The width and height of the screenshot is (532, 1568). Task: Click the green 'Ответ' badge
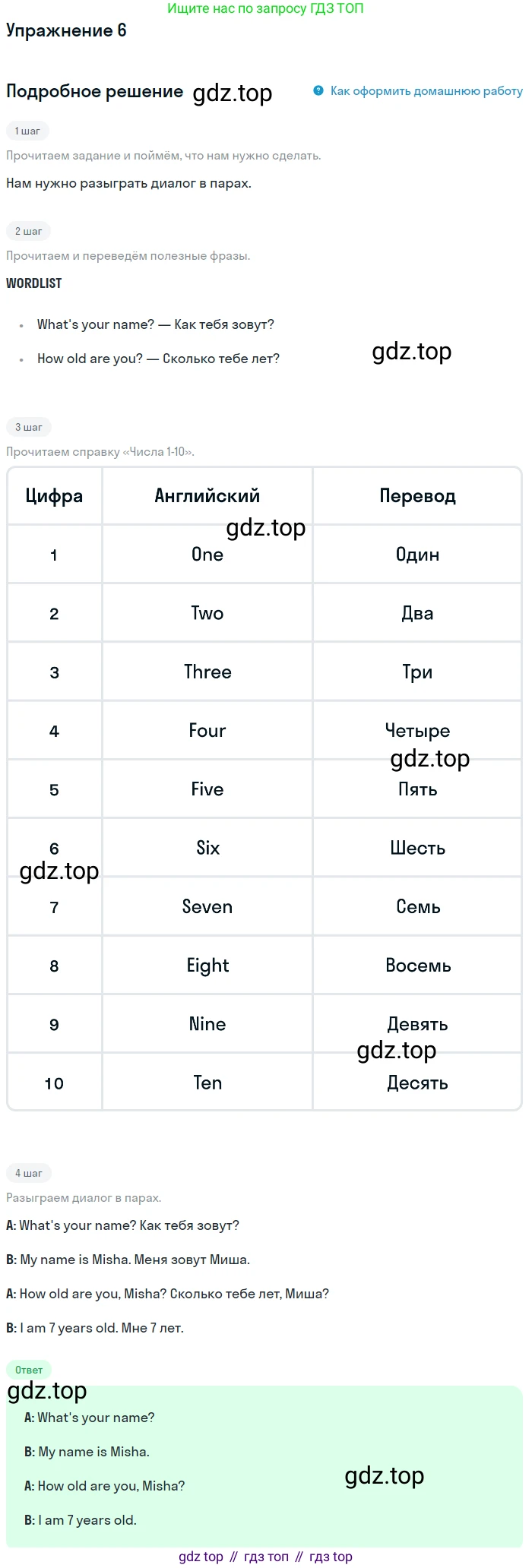(x=29, y=1370)
